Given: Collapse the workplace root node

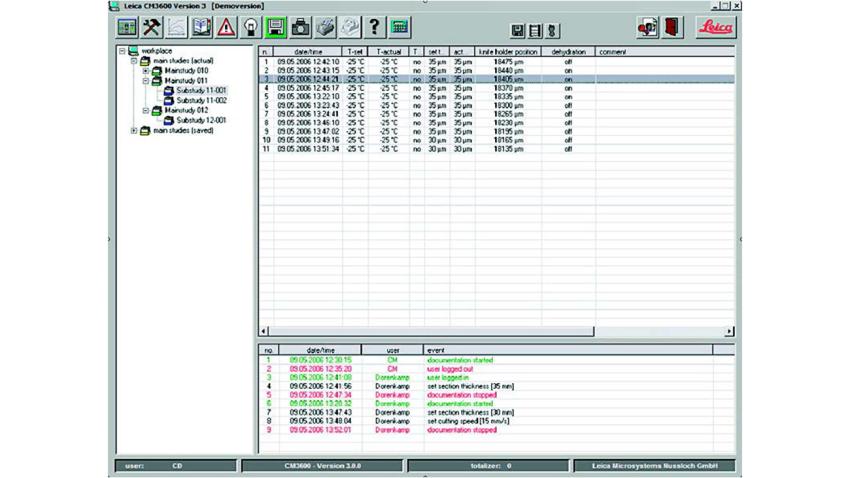Looking at the screenshot, I should (123, 51).
